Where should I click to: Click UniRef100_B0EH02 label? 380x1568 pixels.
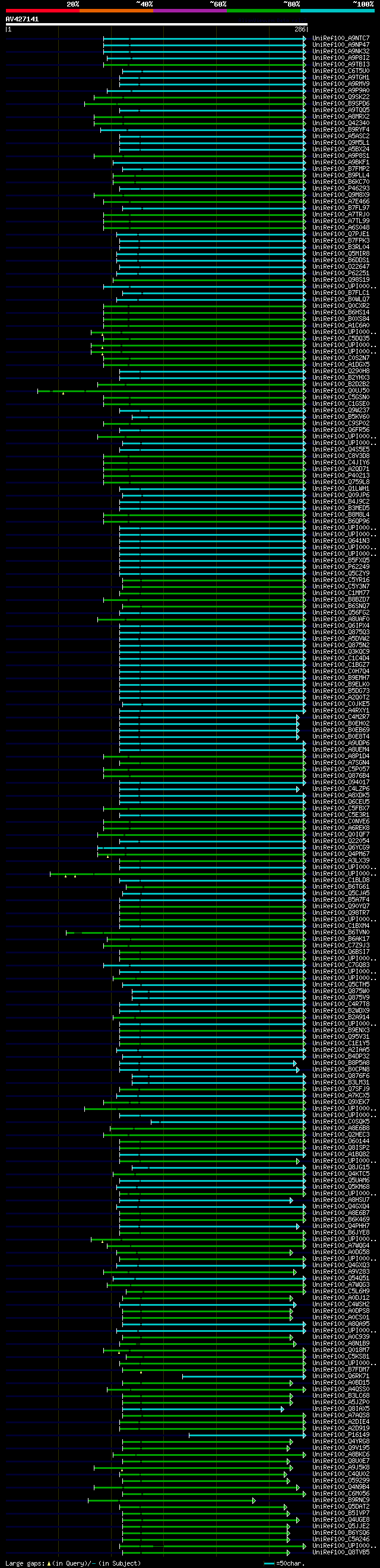341,724
